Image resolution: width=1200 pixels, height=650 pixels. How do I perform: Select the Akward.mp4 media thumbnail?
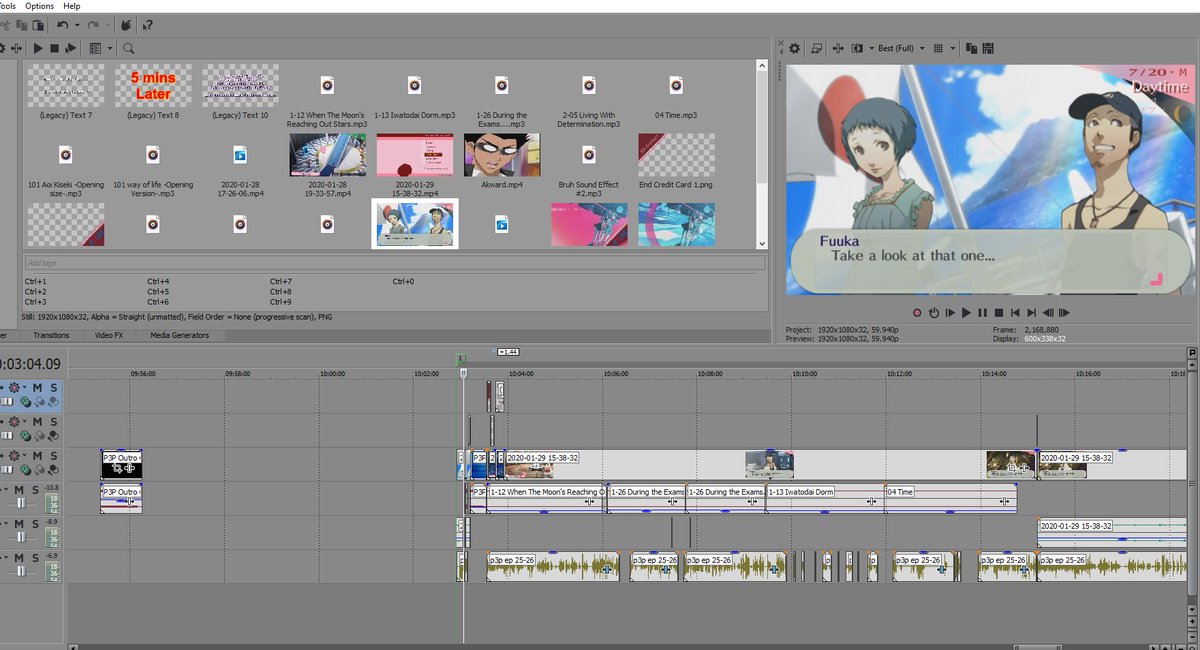(503, 155)
